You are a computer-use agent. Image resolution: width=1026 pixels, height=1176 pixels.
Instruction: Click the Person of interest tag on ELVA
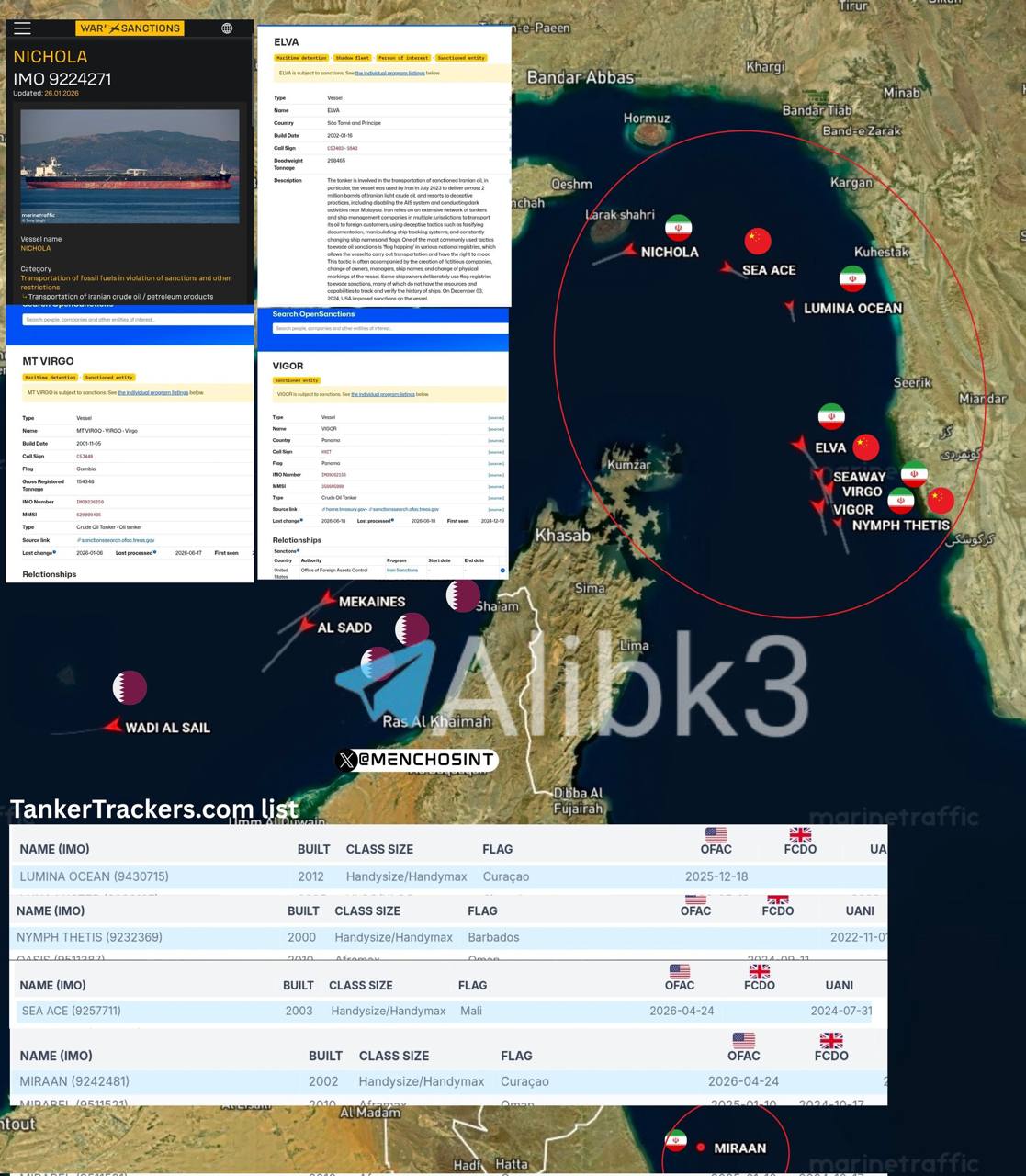[x=404, y=58]
